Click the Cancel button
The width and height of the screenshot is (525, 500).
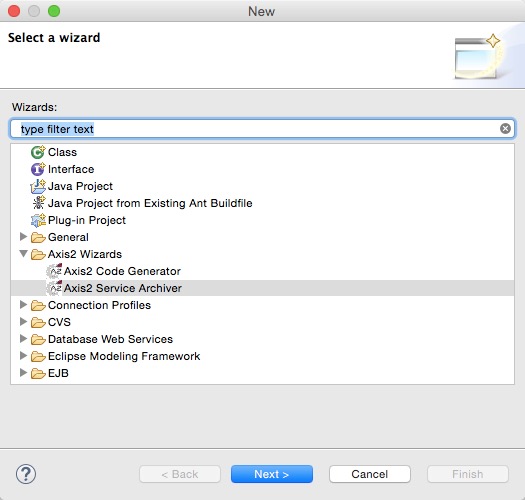point(370,474)
